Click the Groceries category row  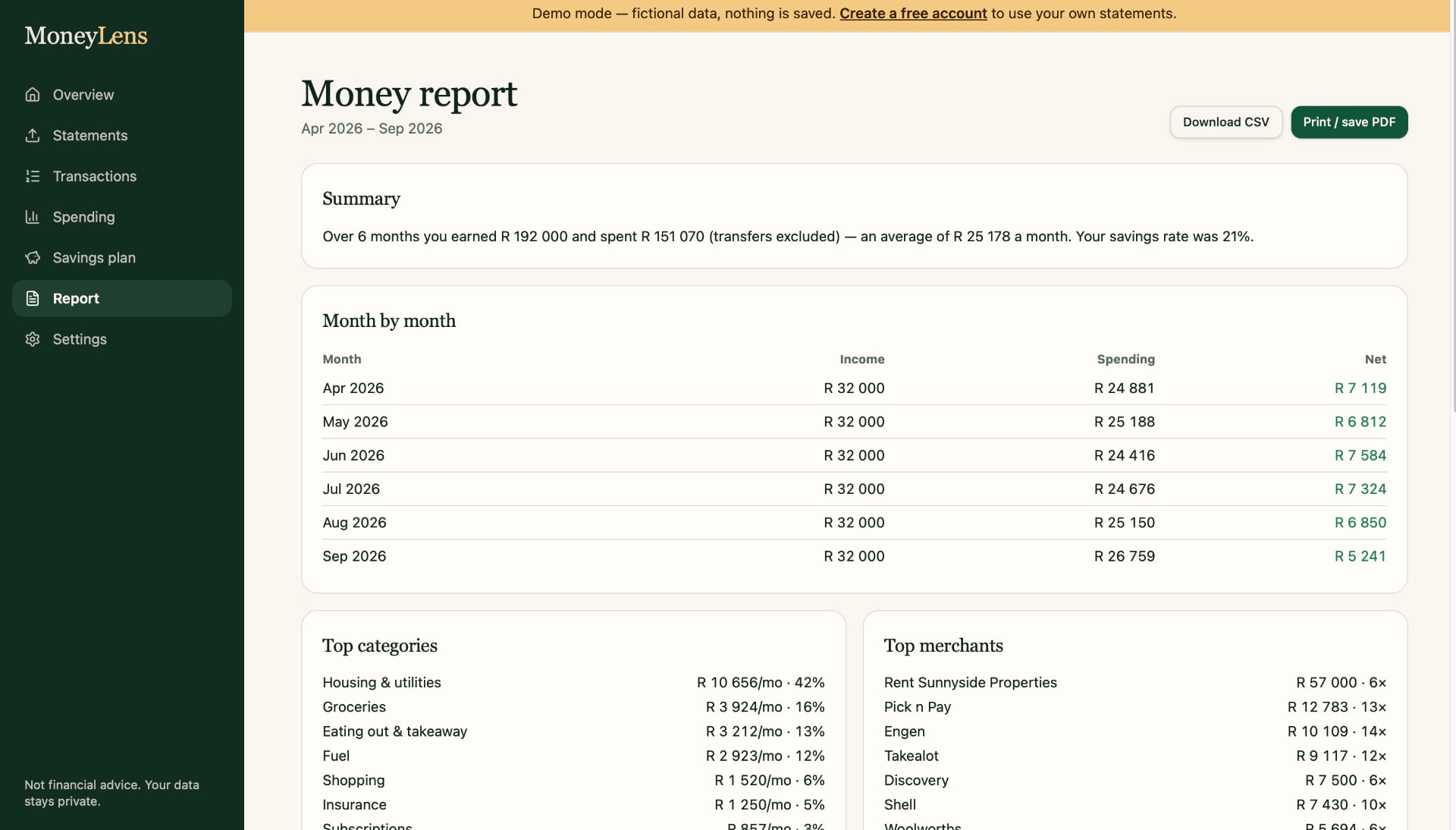click(573, 707)
